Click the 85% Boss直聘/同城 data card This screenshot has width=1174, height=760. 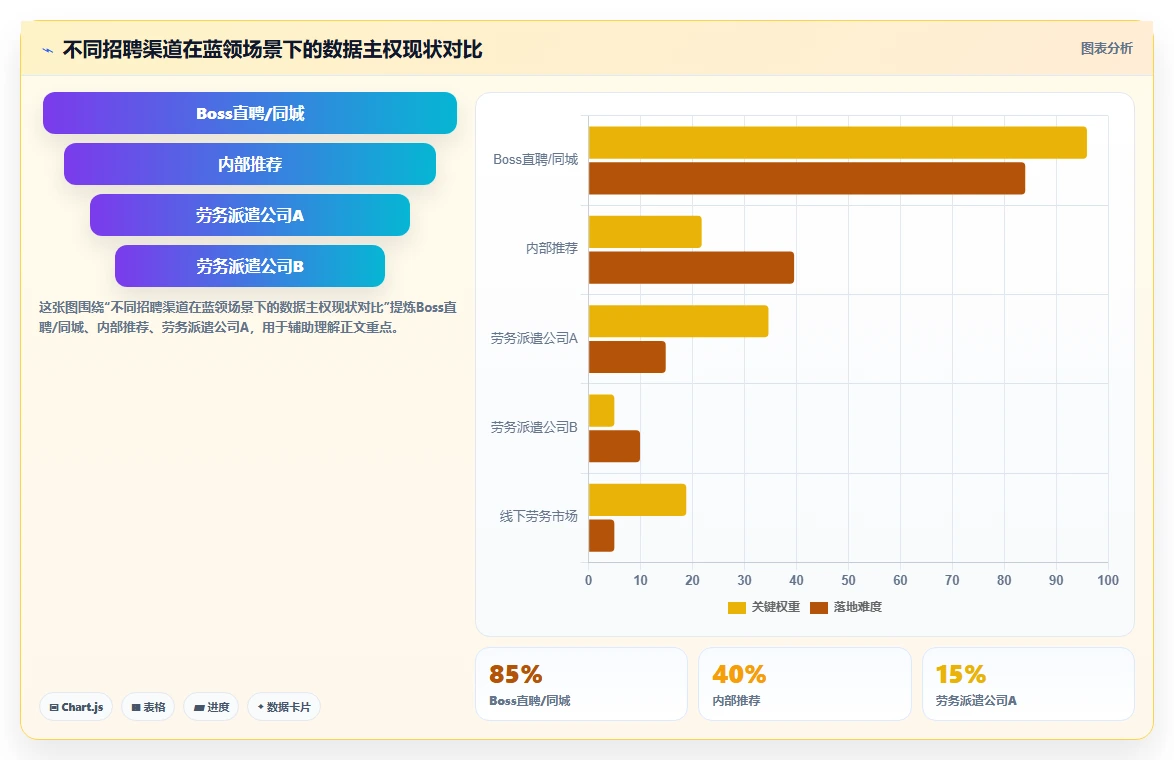point(581,684)
